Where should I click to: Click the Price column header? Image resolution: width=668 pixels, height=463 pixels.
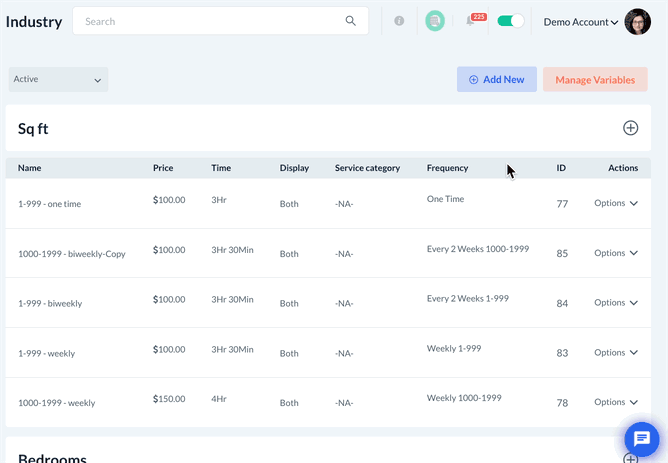click(163, 168)
